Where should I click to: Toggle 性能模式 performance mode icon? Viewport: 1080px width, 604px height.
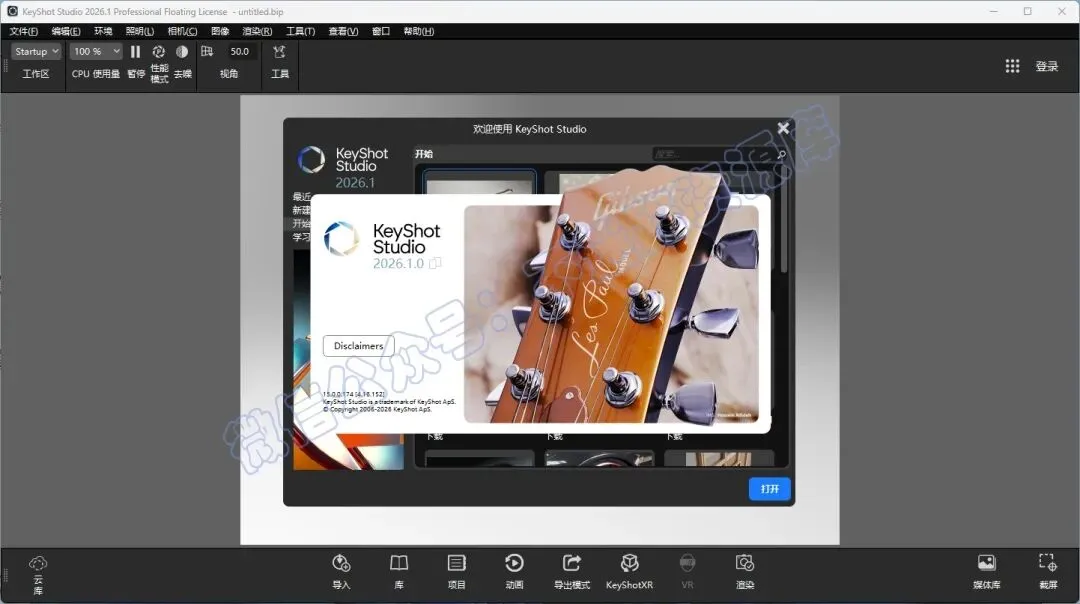click(x=158, y=52)
